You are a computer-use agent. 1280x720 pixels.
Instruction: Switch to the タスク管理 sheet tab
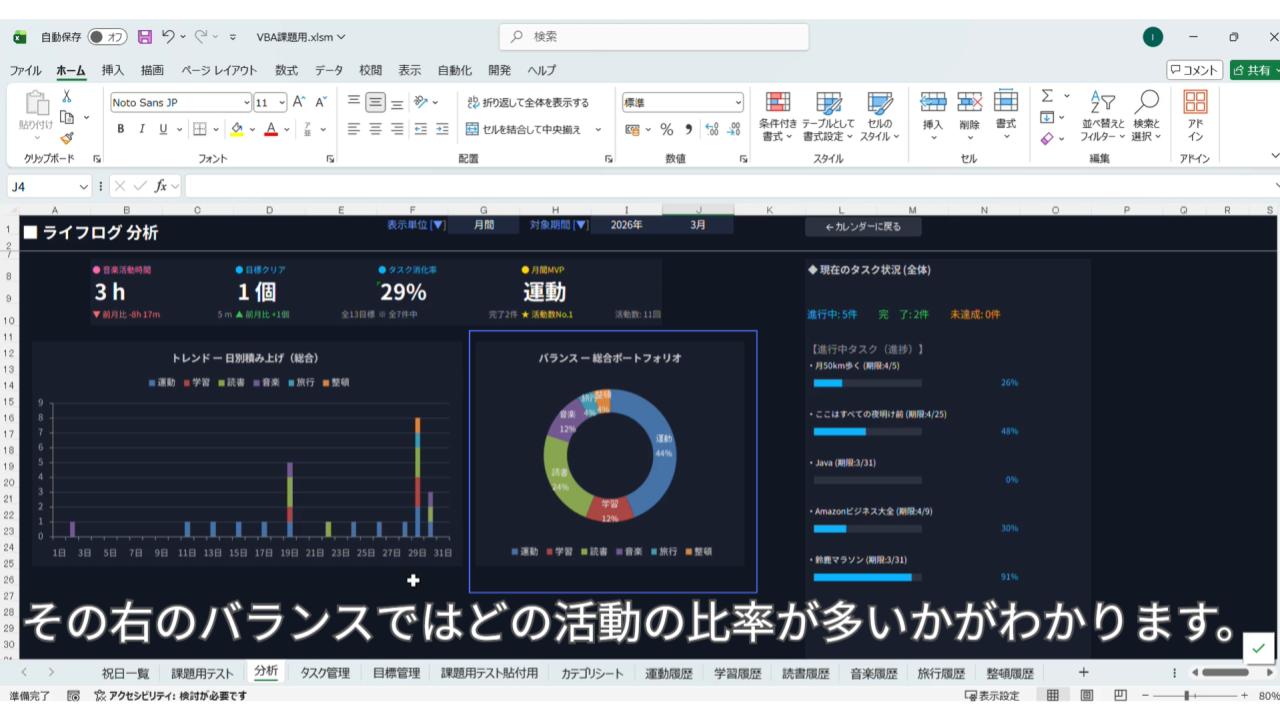coord(325,673)
